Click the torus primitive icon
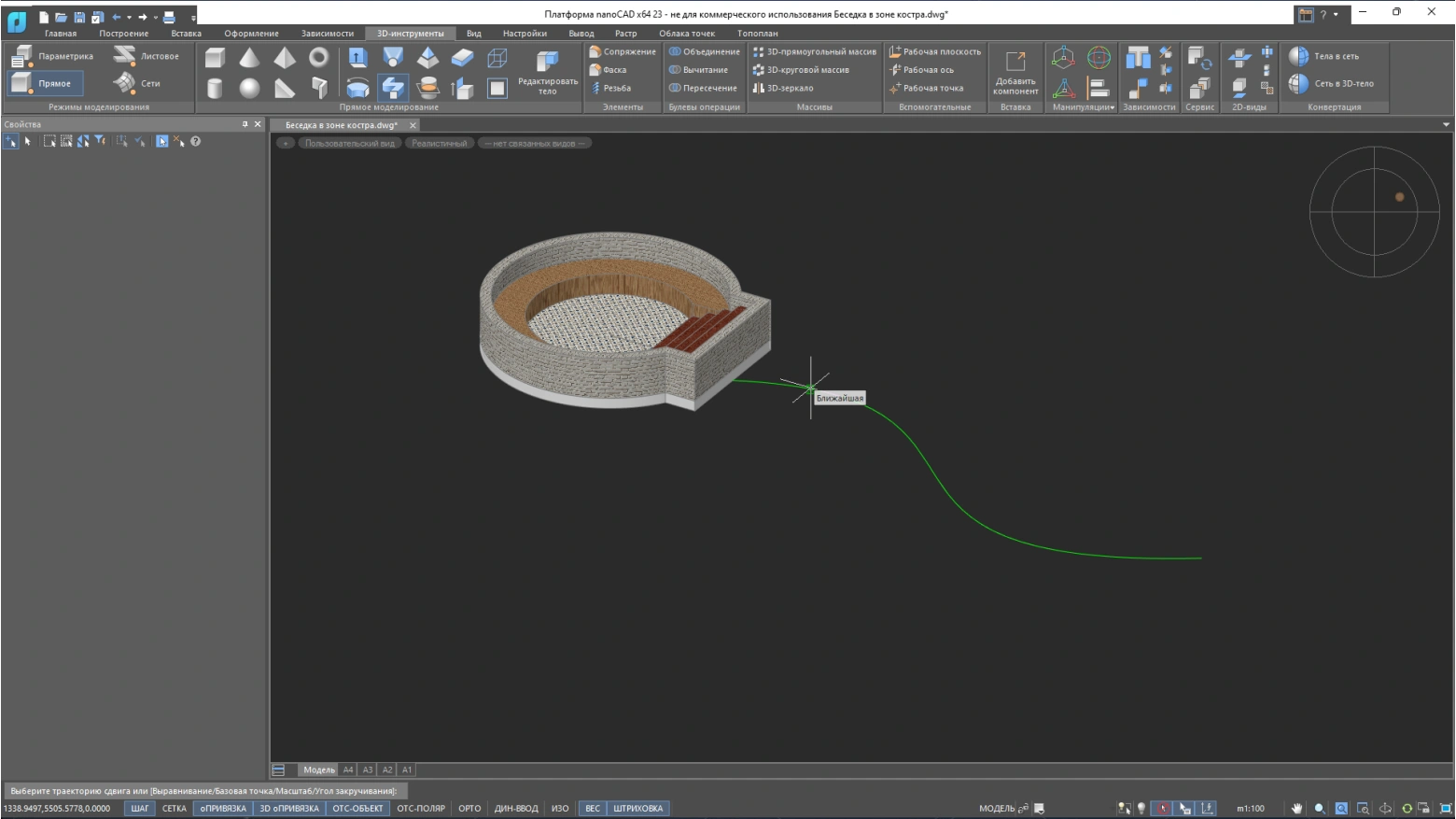Image resolution: width=1456 pixels, height=819 pixels. [x=319, y=58]
